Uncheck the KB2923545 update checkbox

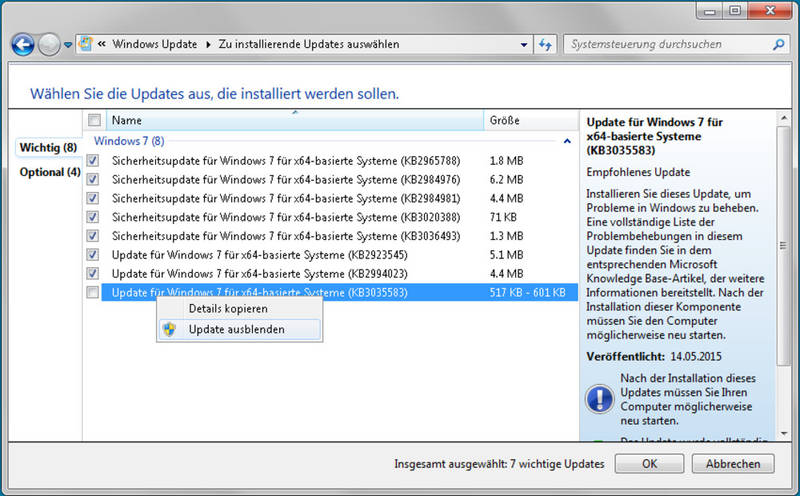pyautogui.click(x=92, y=255)
